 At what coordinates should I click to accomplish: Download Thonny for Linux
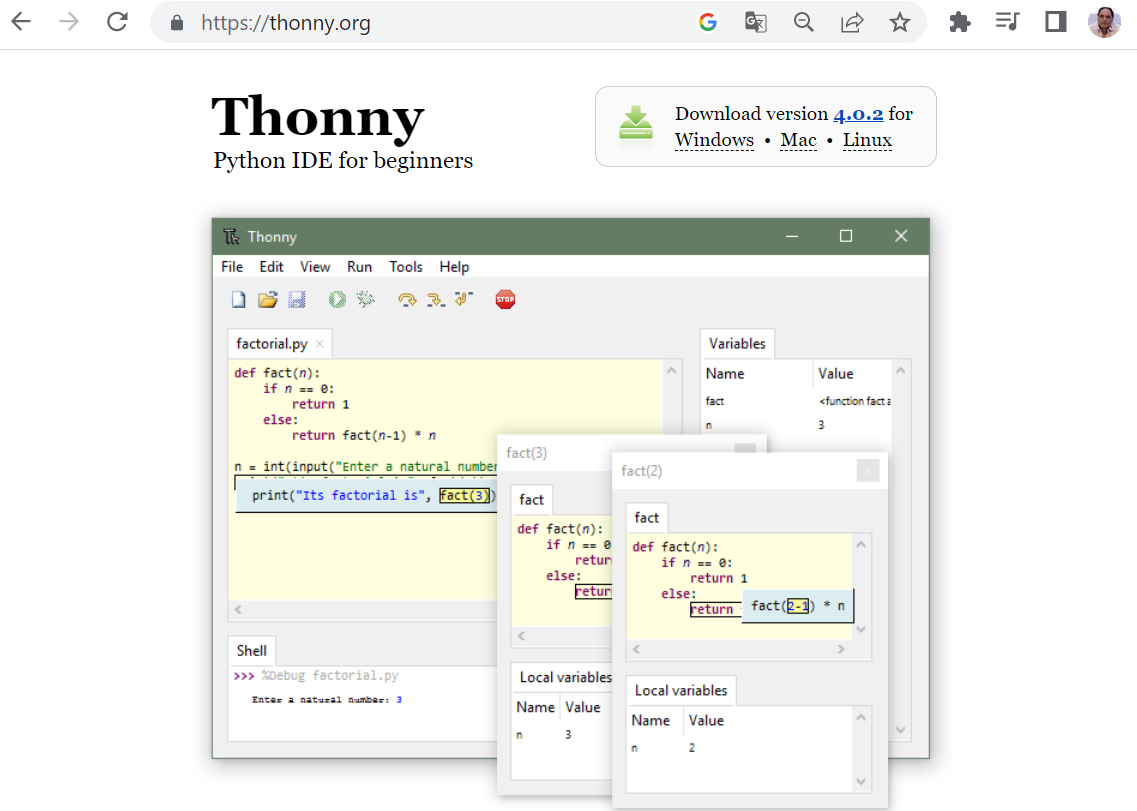pos(867,140)
